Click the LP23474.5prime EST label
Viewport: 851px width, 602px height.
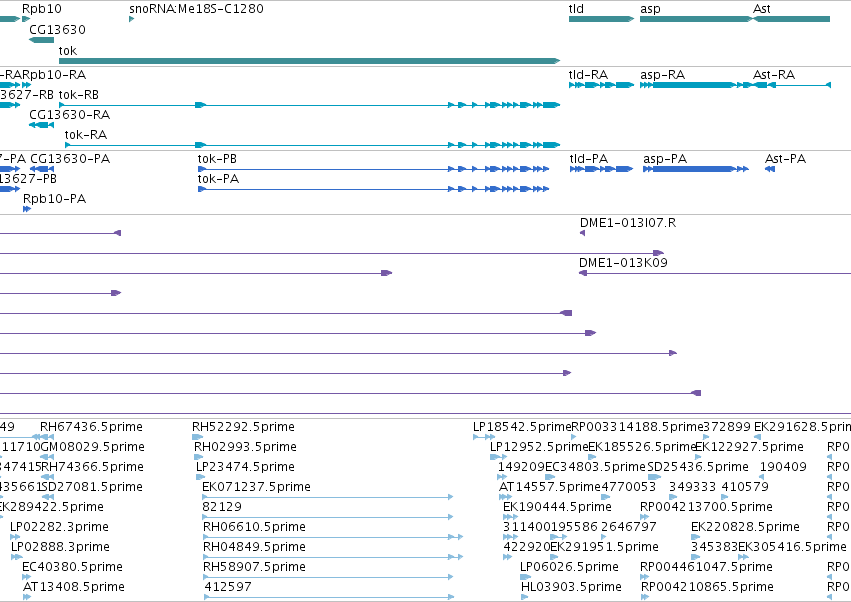pos(245,467)
